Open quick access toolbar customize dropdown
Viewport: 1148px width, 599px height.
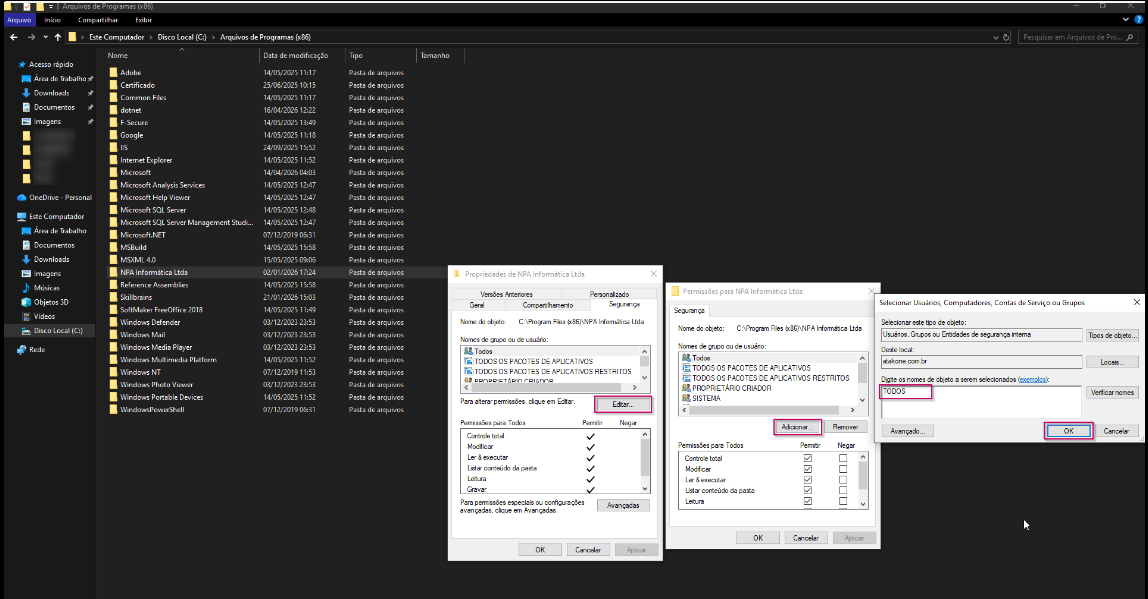pos(51,7)
